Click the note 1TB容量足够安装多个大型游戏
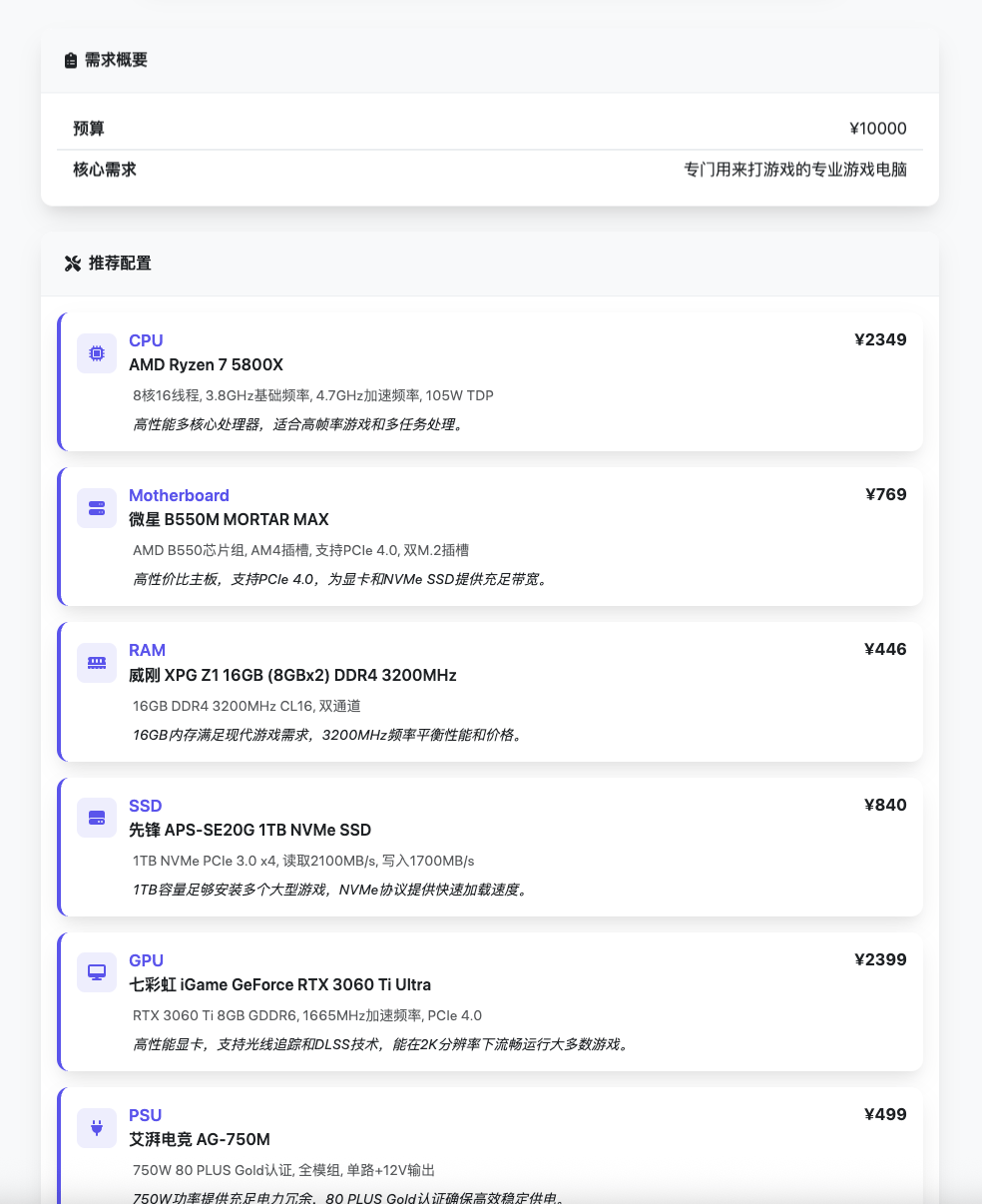The image size is (982, 1204). tap(330, 890)
